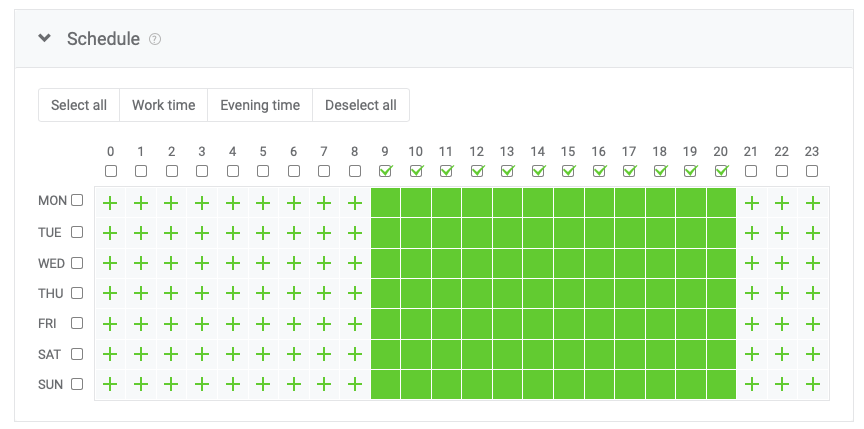Deselect the green Wednesday hour 14 cell
The height and width of the screenshot is (429, 864).
(x=538, y=264)
